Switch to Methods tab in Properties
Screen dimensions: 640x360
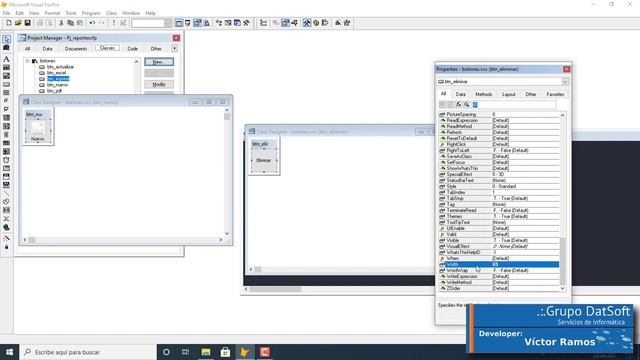click(x=484, y=94)
